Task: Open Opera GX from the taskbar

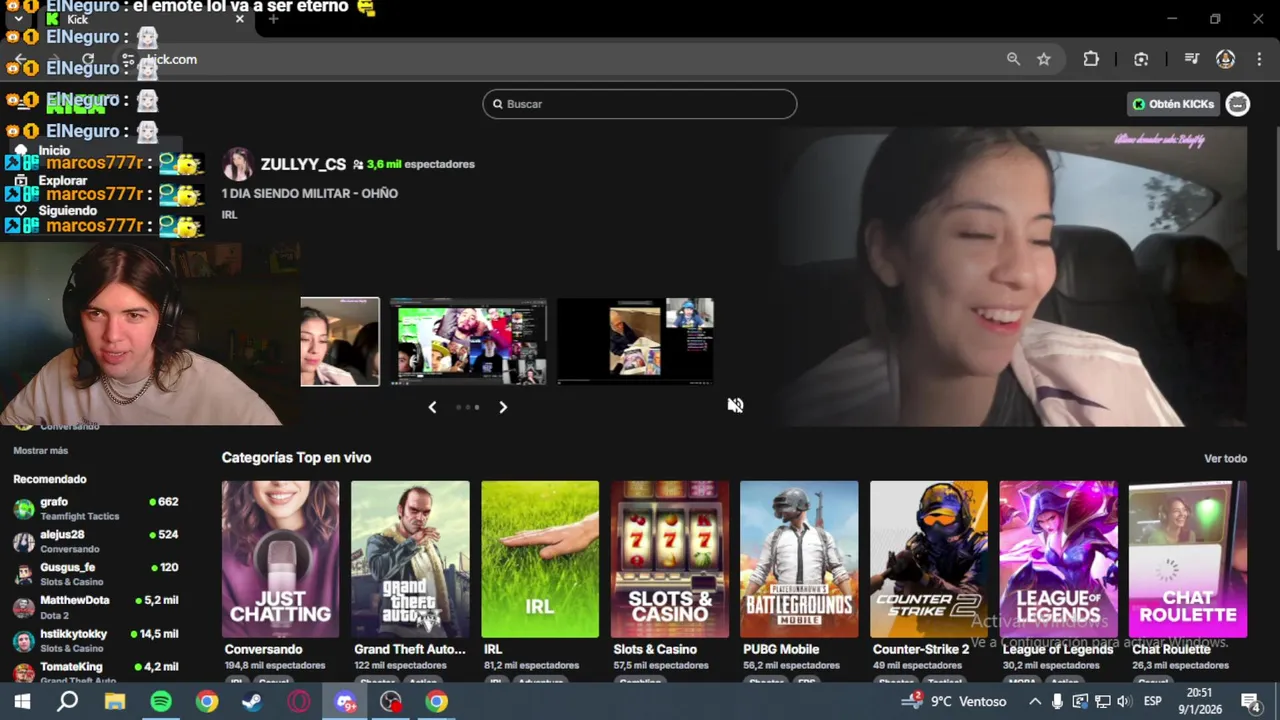Action: [x=298, y=702]
